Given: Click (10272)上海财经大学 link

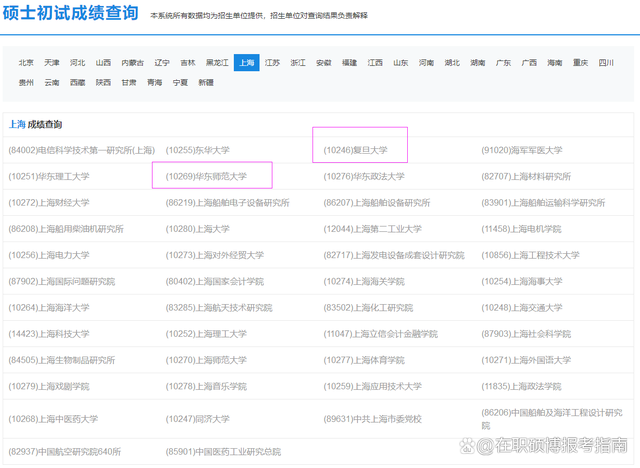Looking at the screenshot, I should coord(49,203).
